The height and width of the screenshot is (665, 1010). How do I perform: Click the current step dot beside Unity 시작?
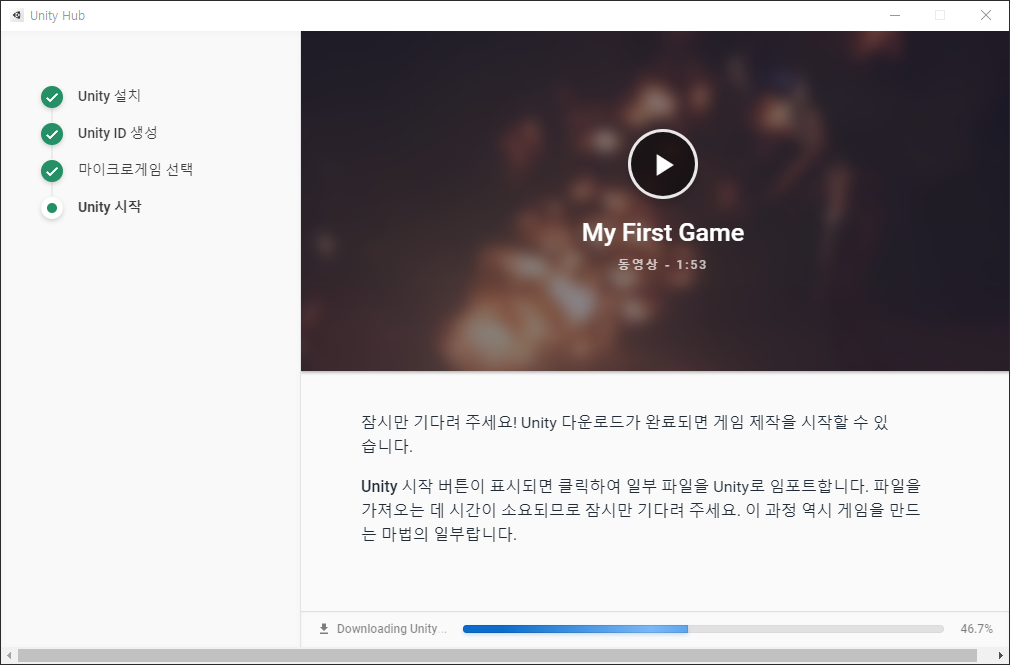[x=52, y=207]
